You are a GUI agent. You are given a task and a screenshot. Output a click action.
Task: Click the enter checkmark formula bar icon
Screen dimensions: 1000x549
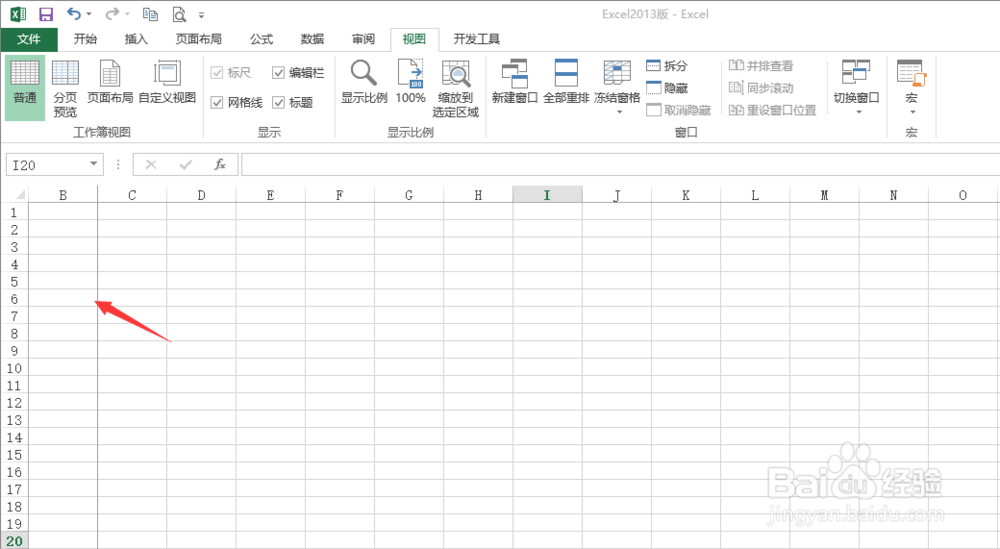click(186, 165)
